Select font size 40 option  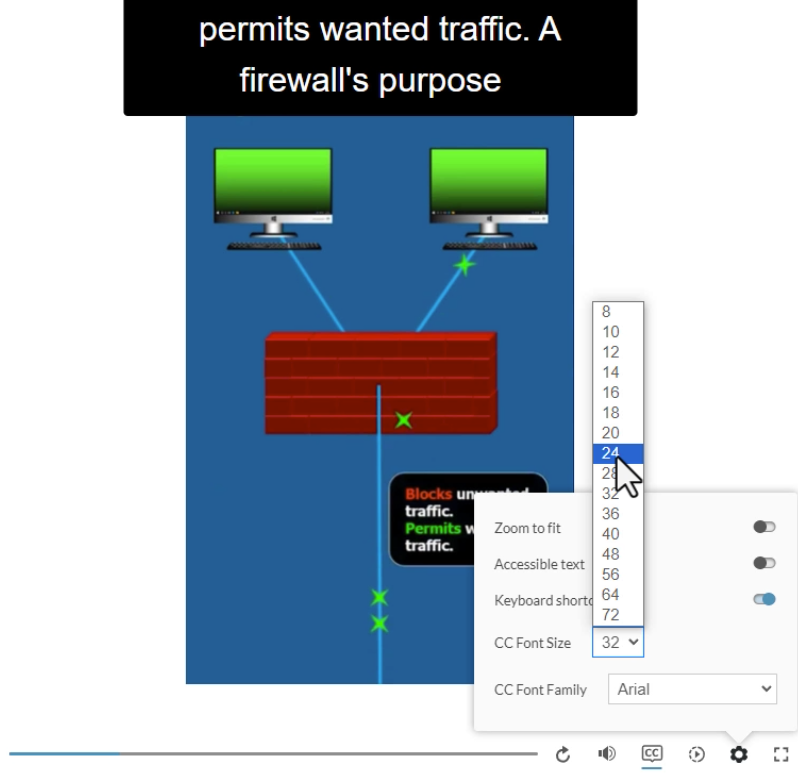(611, 534)
